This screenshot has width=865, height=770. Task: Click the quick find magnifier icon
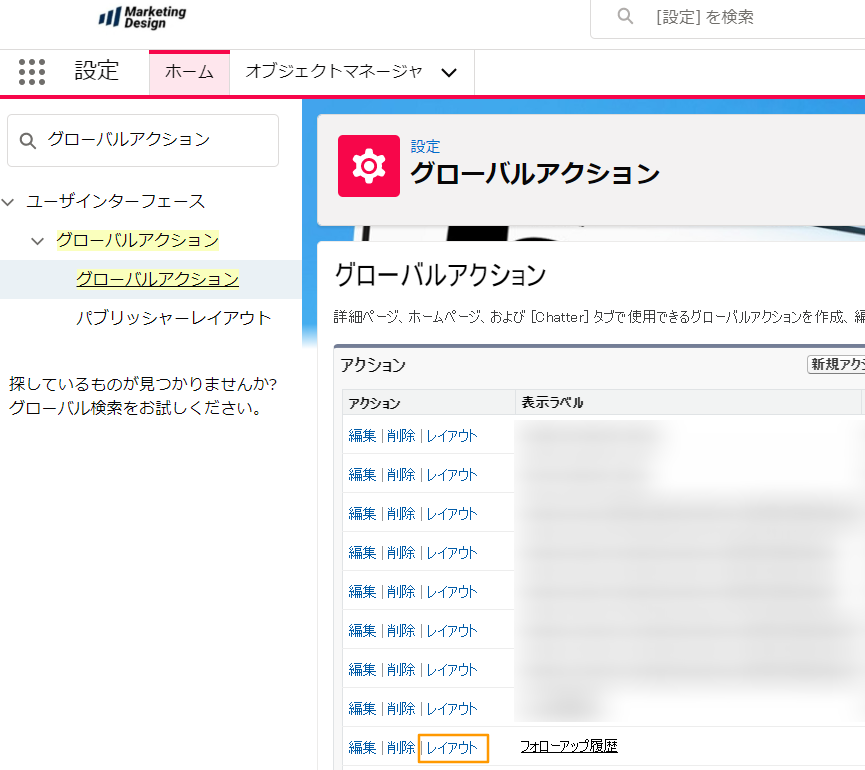click(x=28, y=140)
